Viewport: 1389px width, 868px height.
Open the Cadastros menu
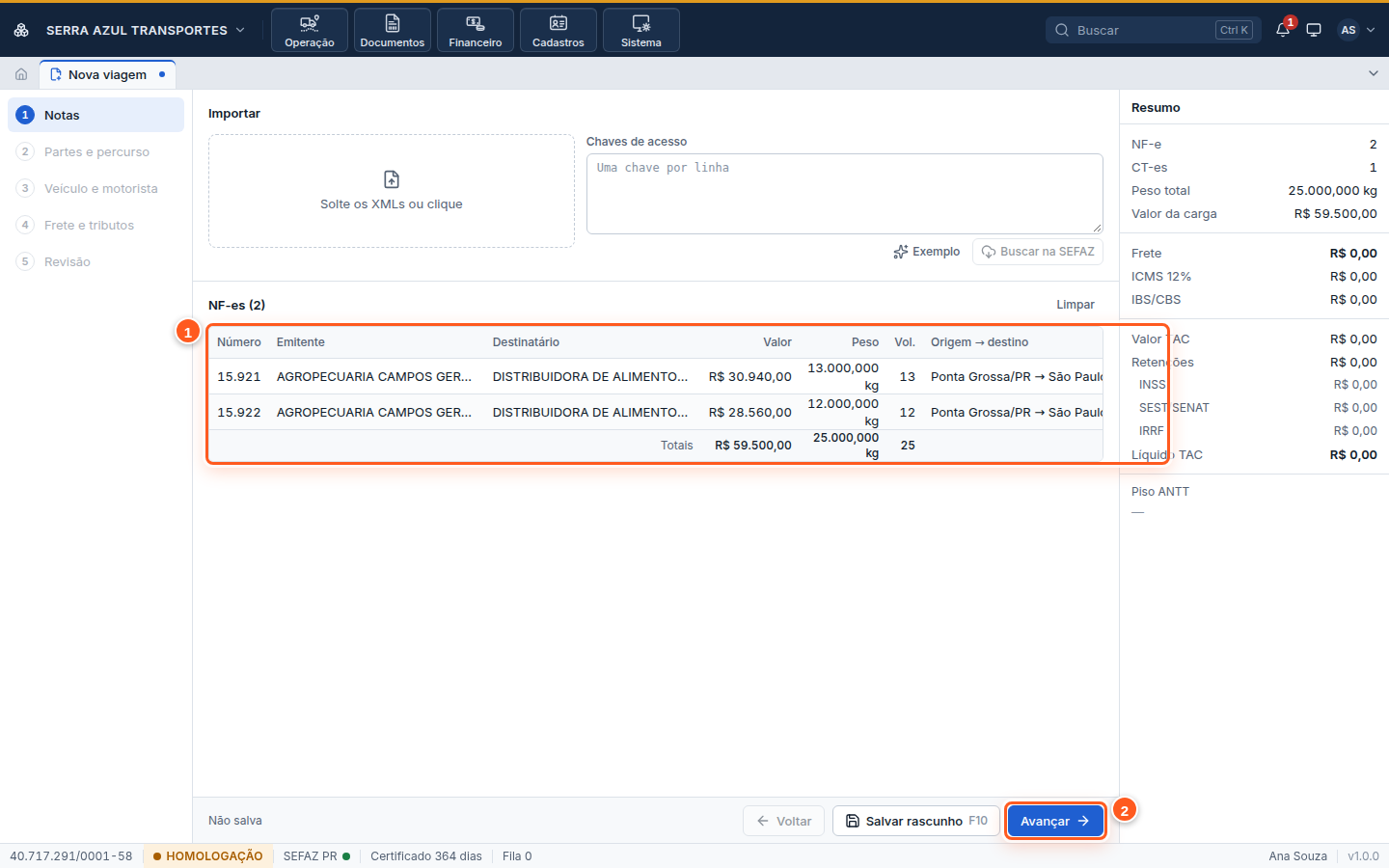point(558,30)
